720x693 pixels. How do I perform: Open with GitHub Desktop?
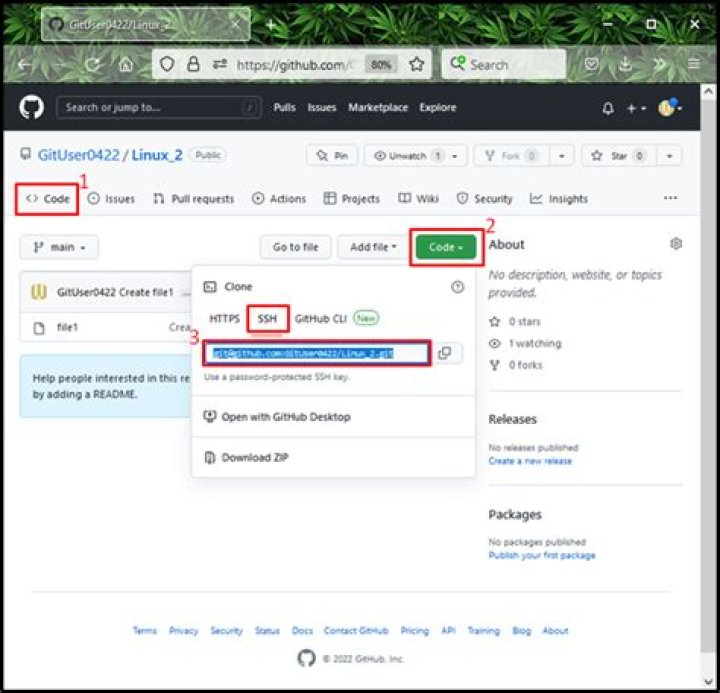click(x=277, y=417)
